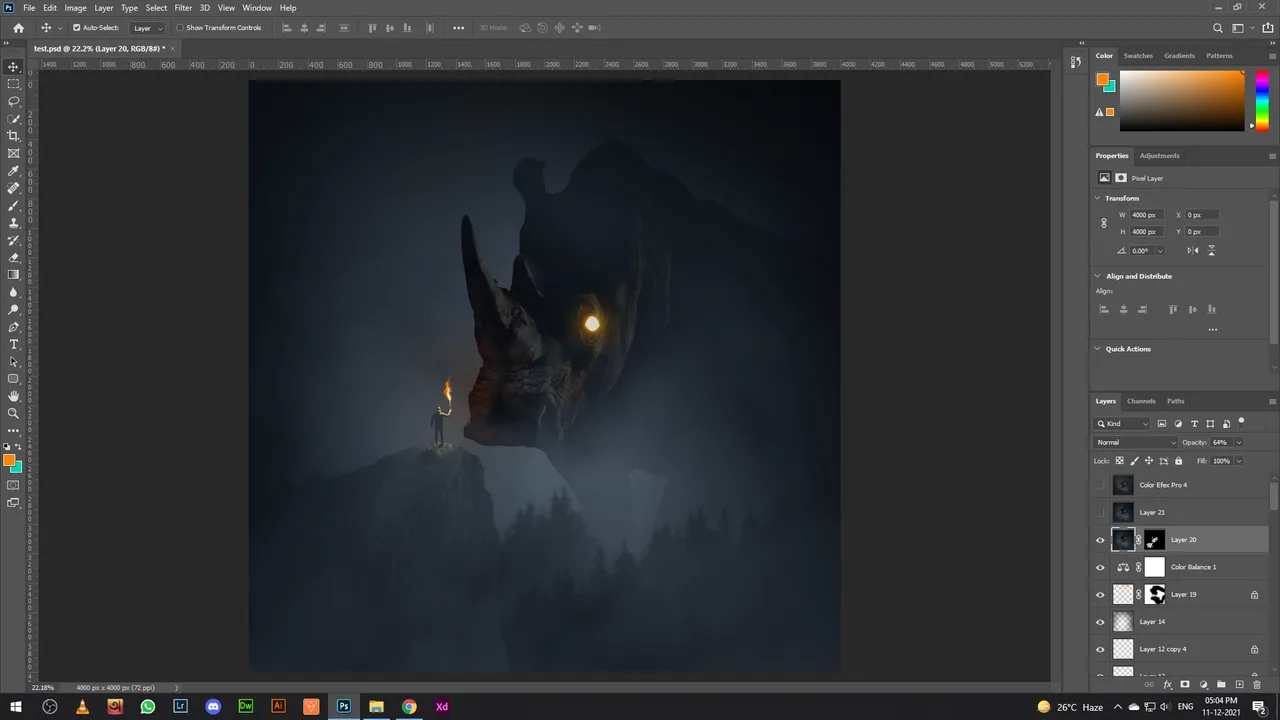Open the Filter menu

pos(183,7)
